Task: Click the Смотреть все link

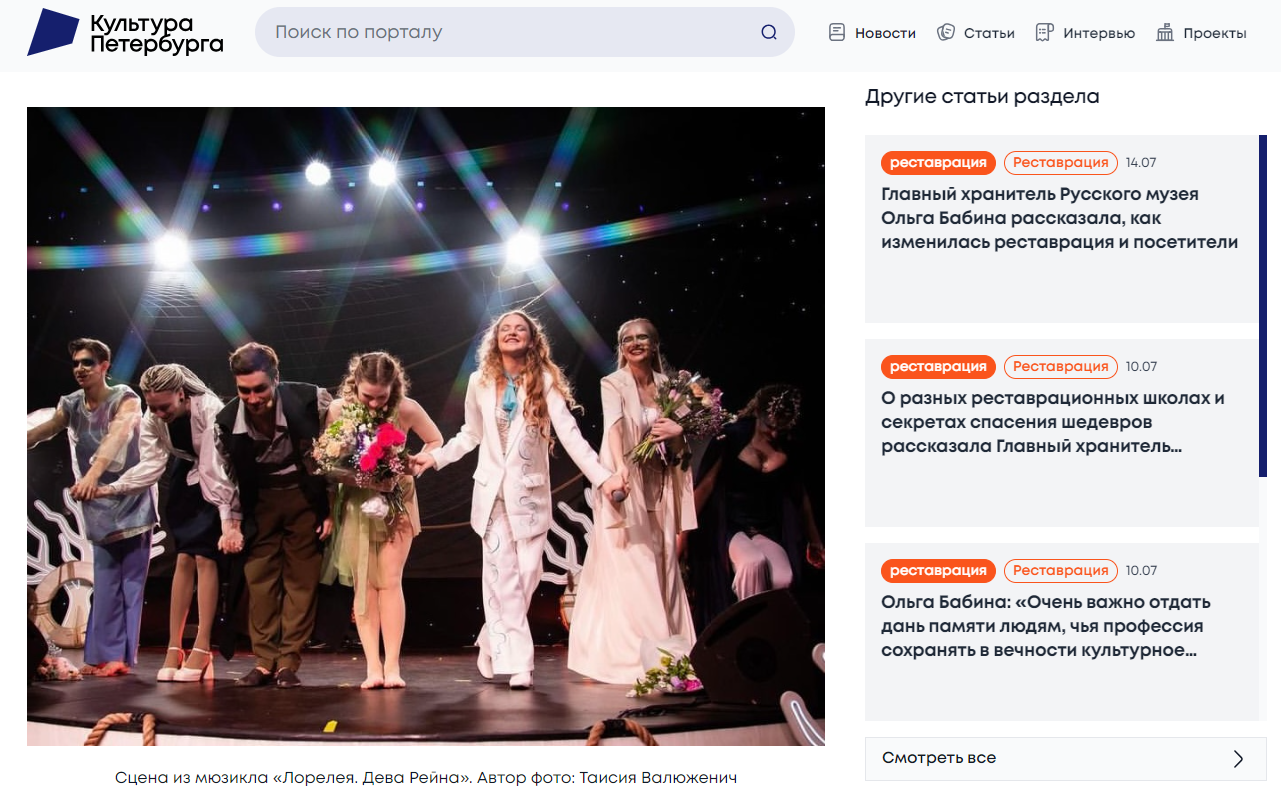Action: [x=936, y=757]
